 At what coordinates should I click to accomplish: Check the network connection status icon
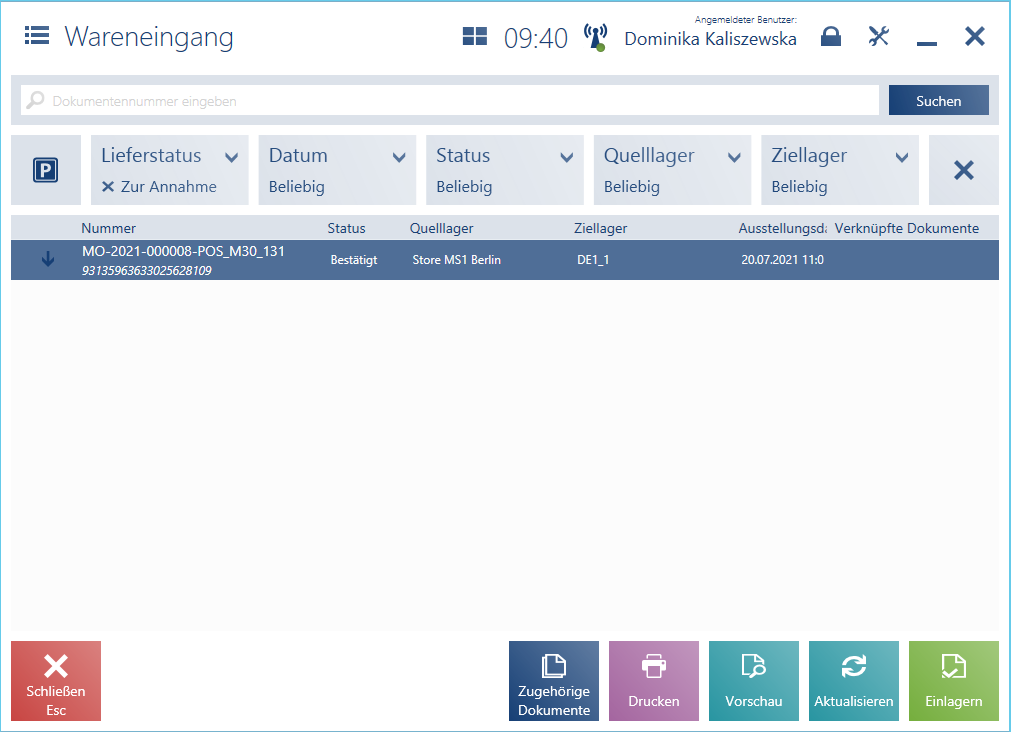(595, 37)
